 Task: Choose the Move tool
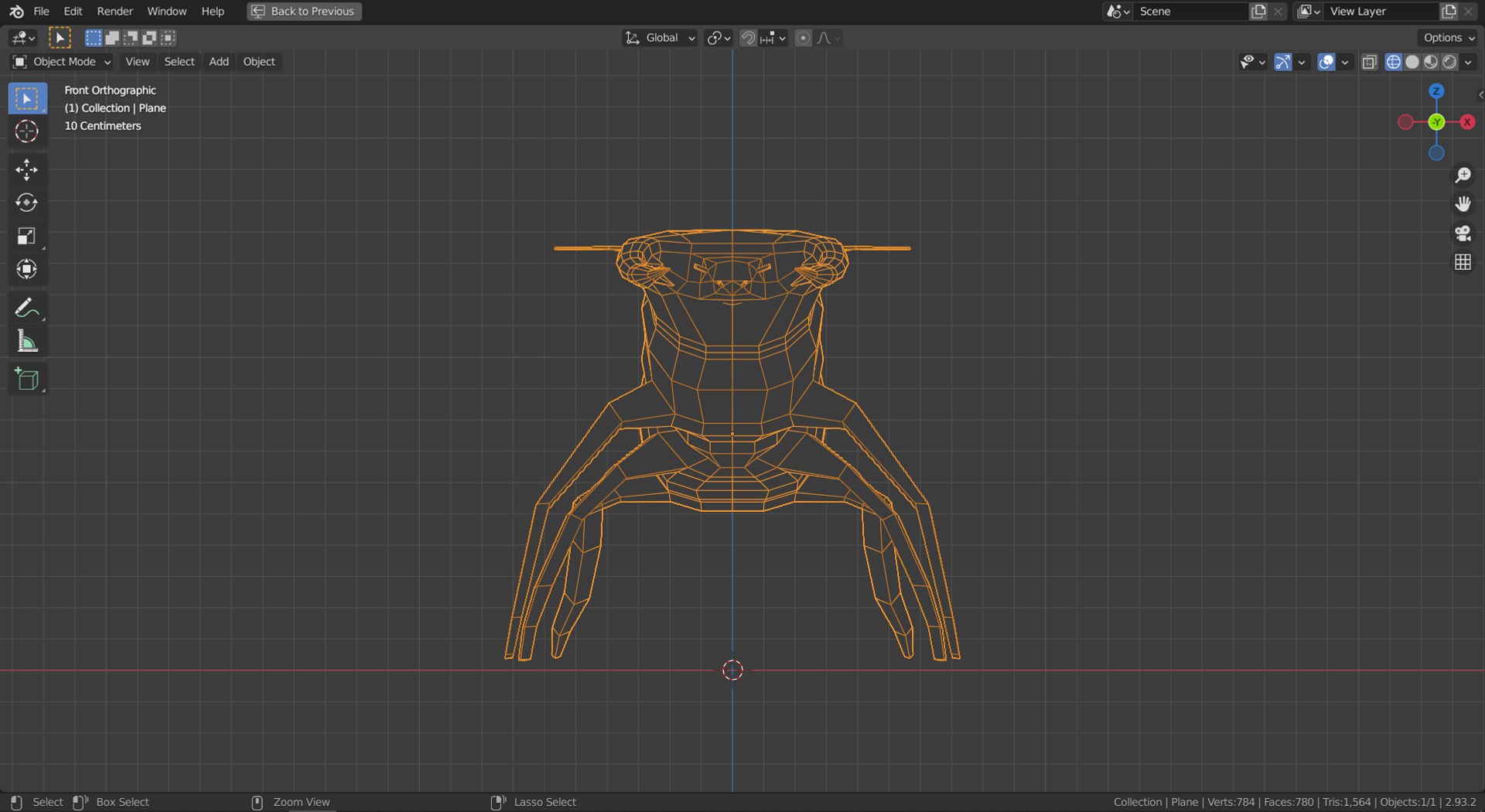click(x=27, y=170)
